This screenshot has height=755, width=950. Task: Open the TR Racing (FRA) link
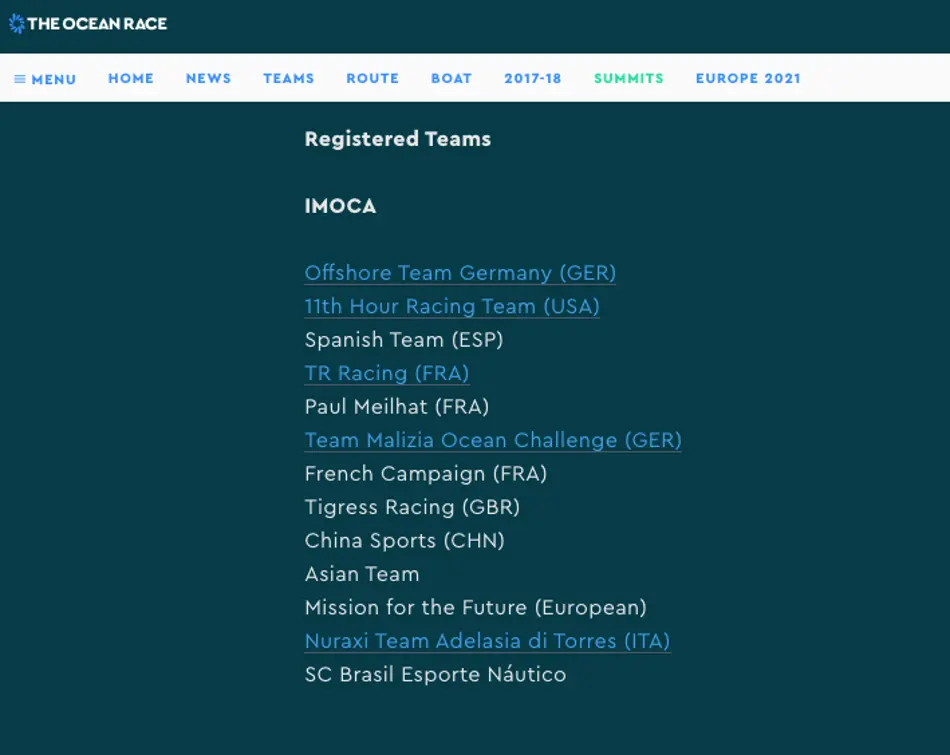[x=387, y=373]
